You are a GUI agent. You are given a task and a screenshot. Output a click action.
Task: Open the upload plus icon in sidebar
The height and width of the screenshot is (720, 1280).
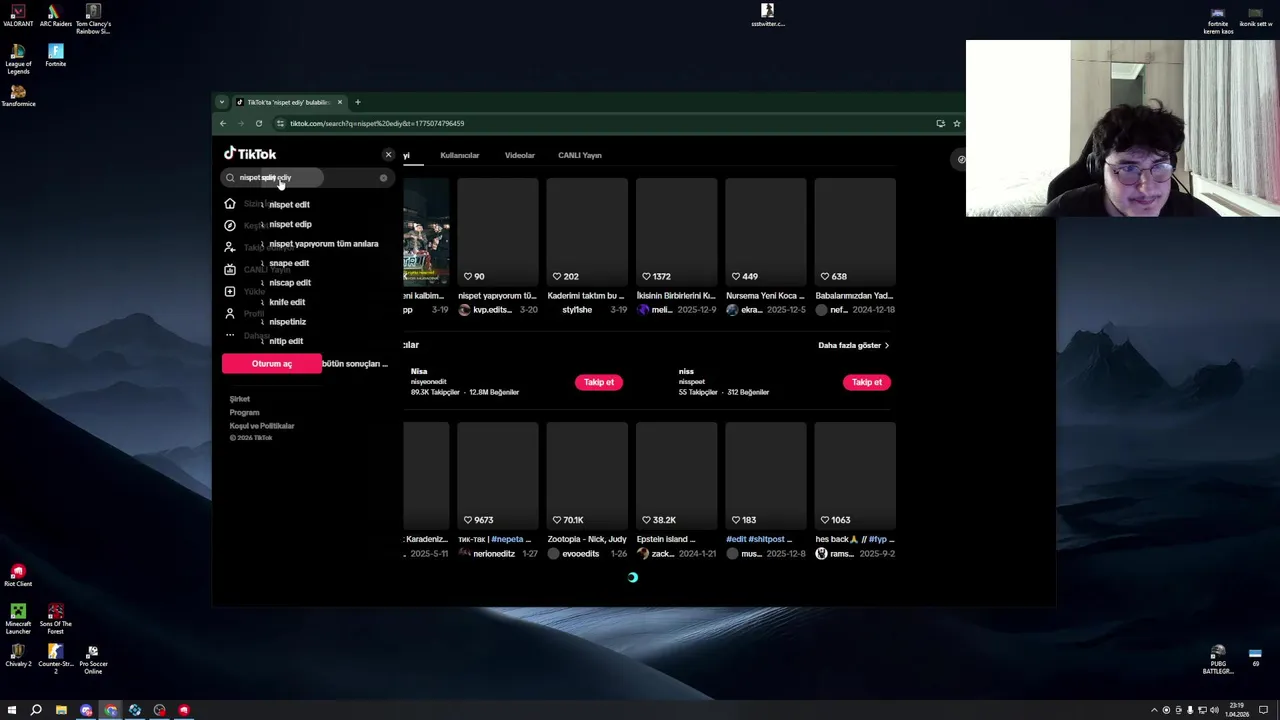[x=230, y=291]
